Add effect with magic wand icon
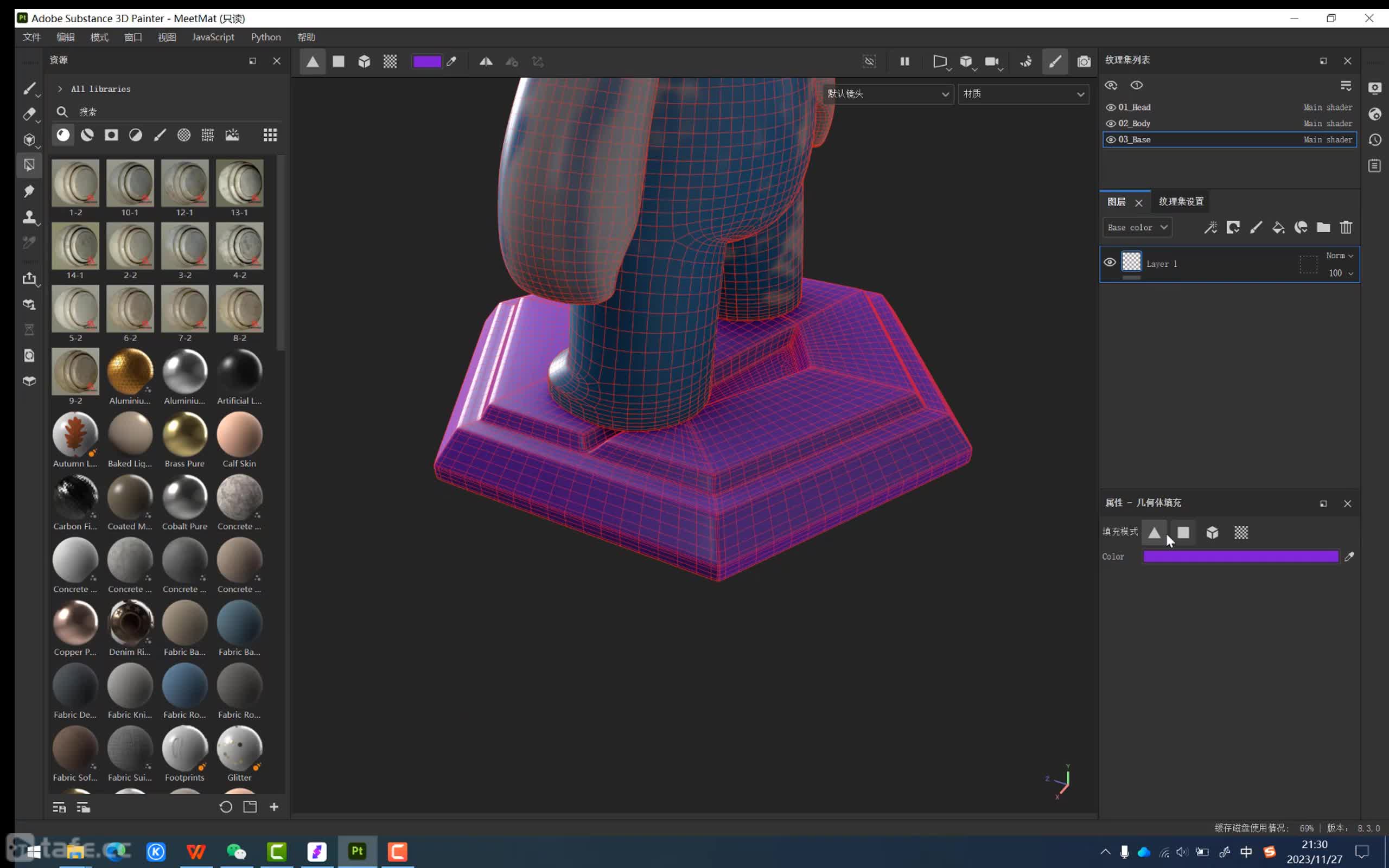Image resolution: width=1389 pixels, height=868 pixels. tap(1210, 227)
